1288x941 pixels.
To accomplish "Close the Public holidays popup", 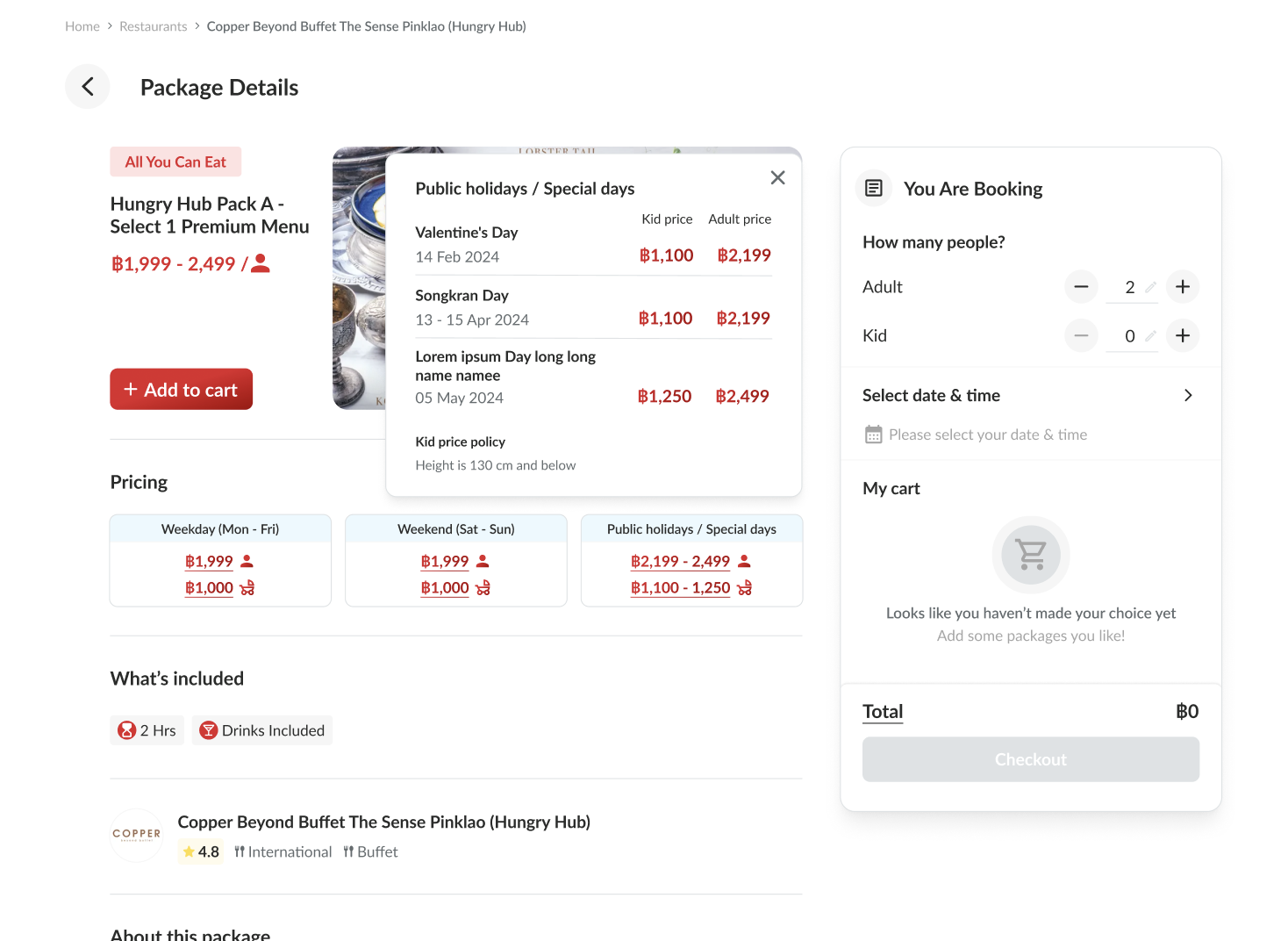I will point(777,178).
